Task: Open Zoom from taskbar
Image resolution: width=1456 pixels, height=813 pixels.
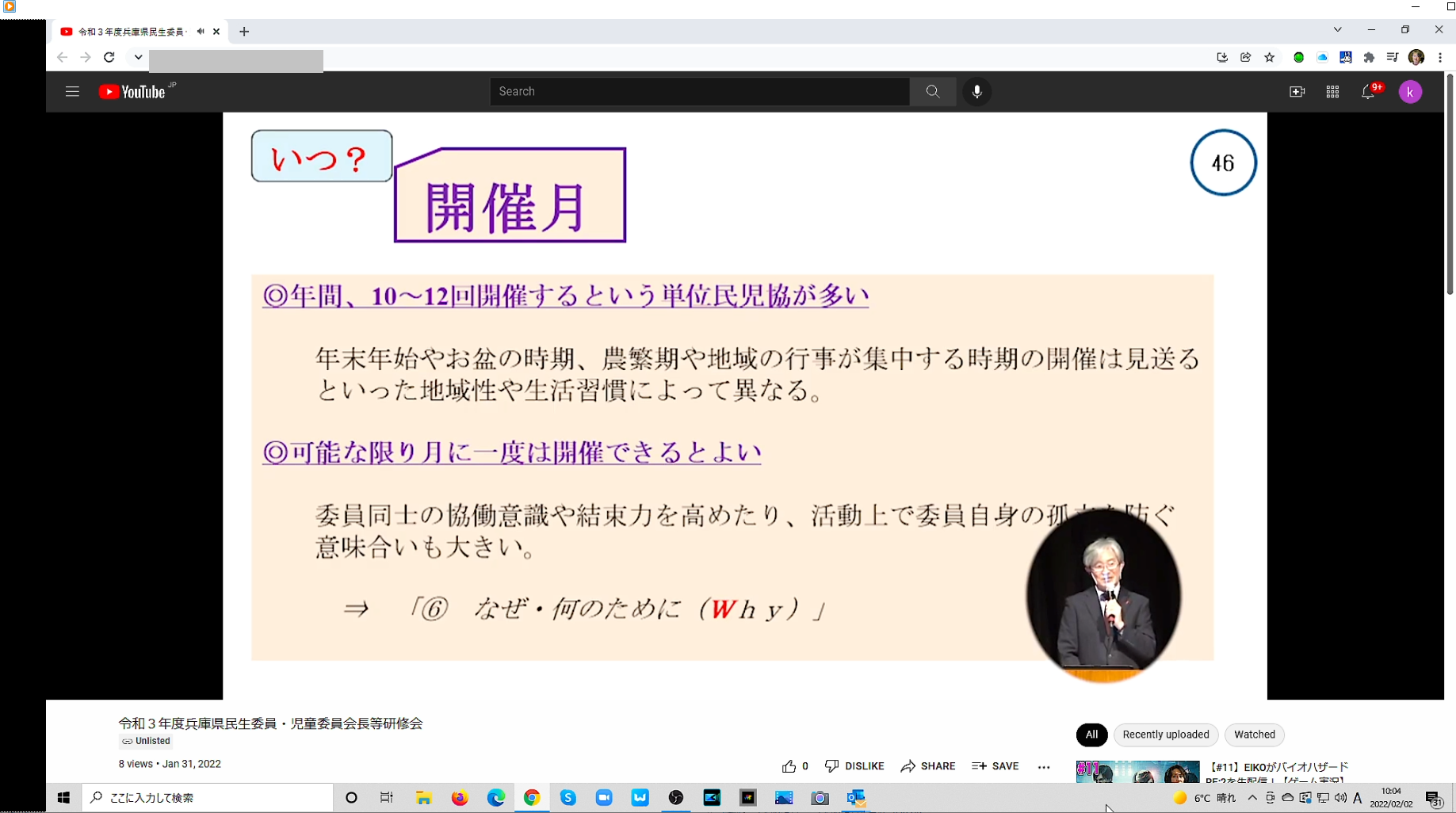Action: tap(604, 798)
